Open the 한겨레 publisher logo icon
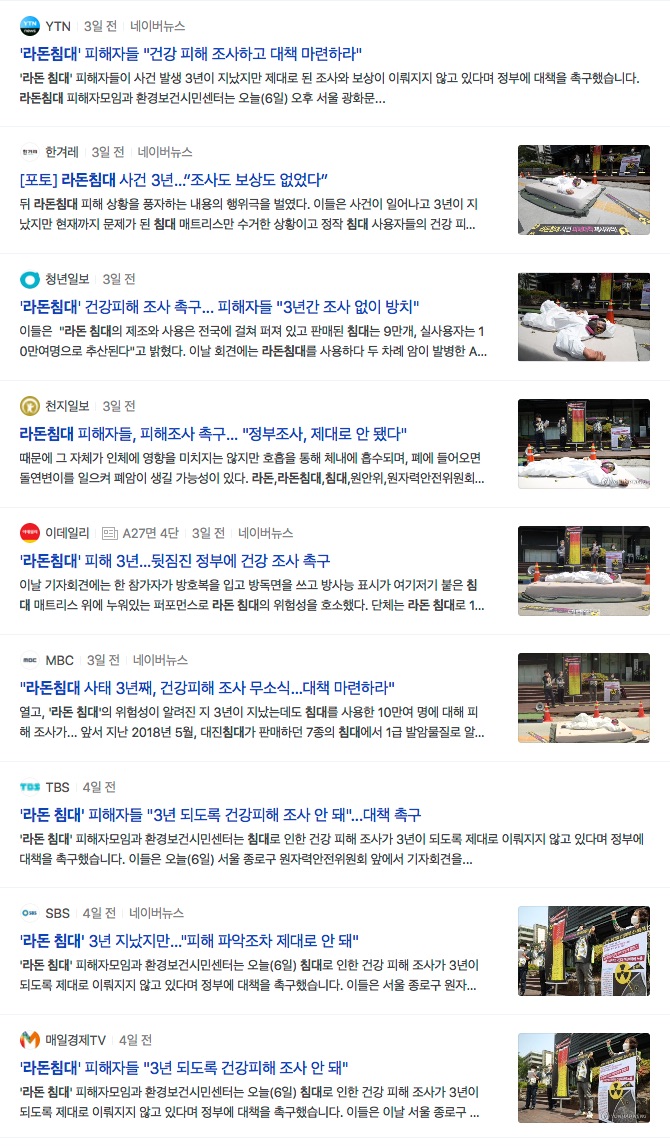The width and height of the screenshot is (670, 1148). click(29, 152)
